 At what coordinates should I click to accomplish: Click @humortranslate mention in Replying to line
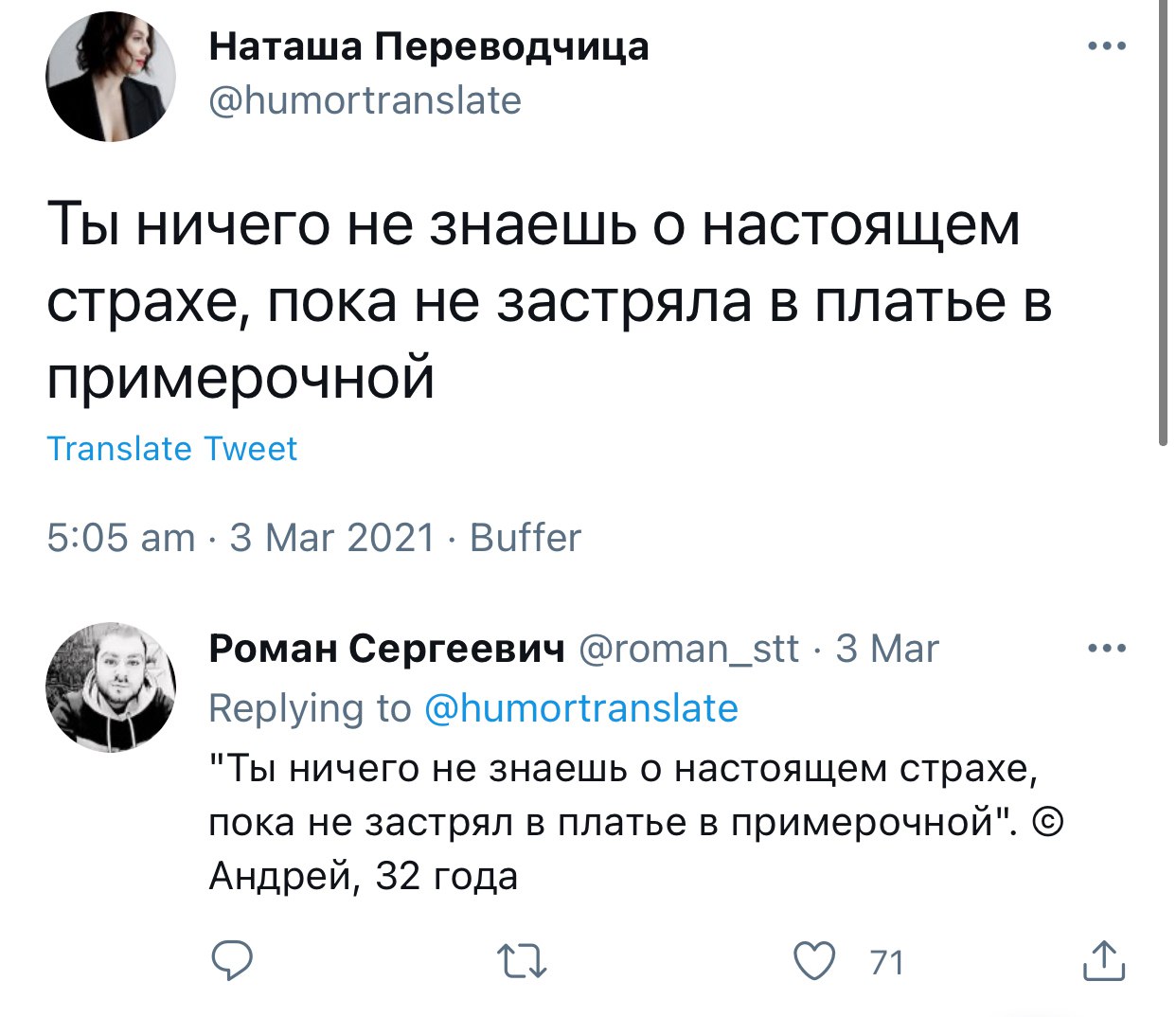pos(580,707)
